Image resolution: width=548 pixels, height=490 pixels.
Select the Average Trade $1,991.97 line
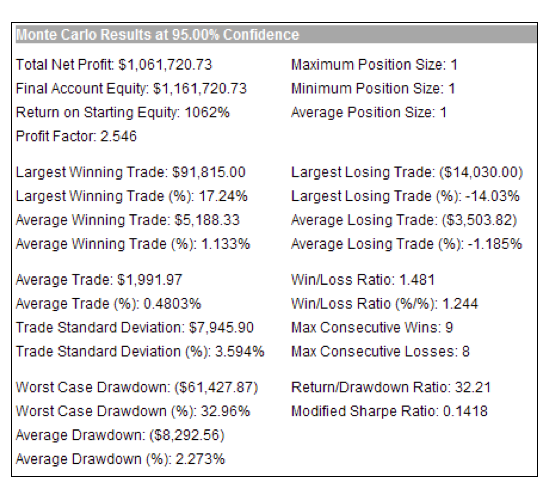point(99,280)
